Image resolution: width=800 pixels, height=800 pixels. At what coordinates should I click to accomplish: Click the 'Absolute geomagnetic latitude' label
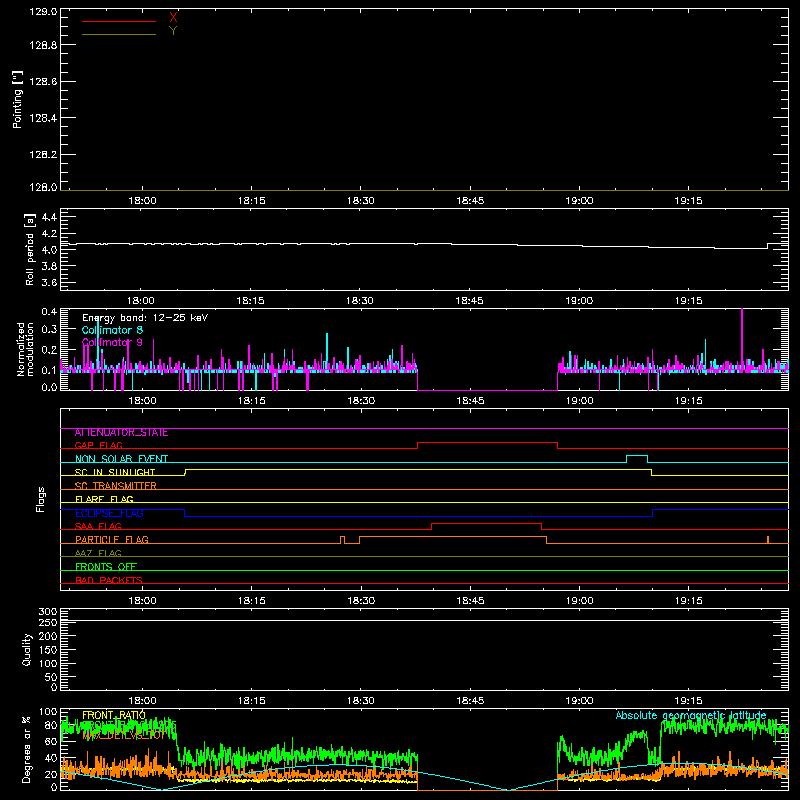pyautogui.click(x=691, y=715)
